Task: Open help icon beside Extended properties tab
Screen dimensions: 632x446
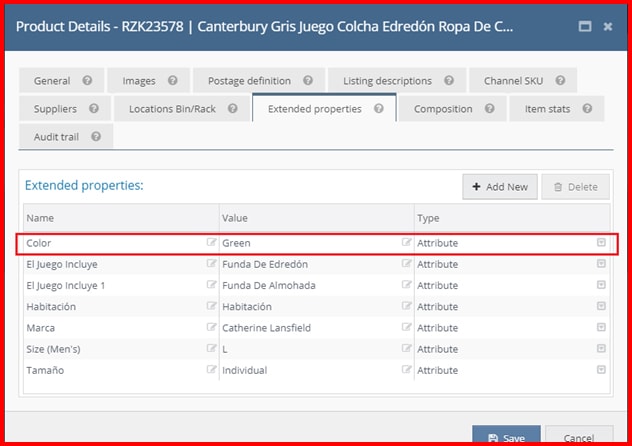Action: [378, 108]
